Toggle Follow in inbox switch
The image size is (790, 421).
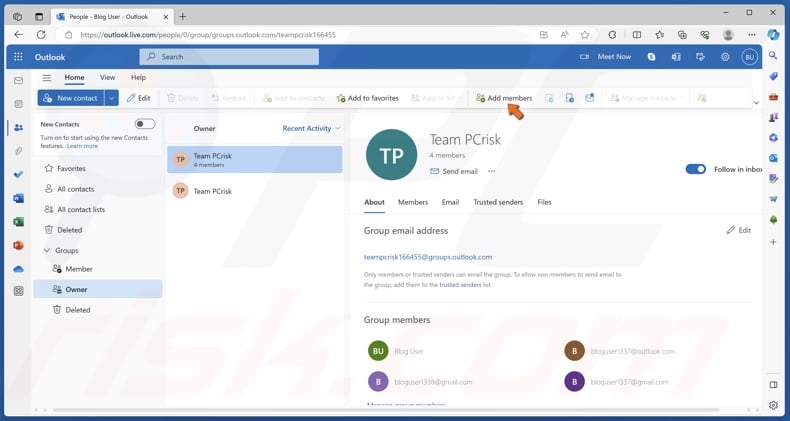click(x=696, y=169)
